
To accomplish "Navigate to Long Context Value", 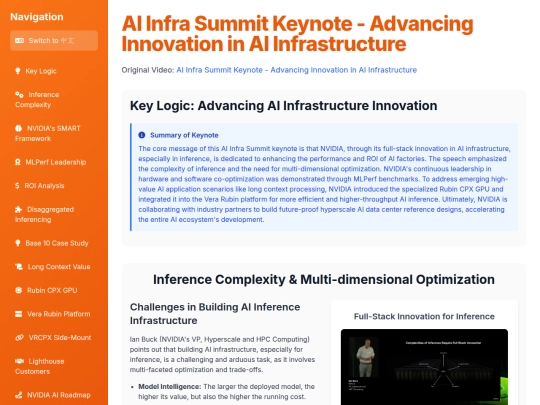I will 54,267.
